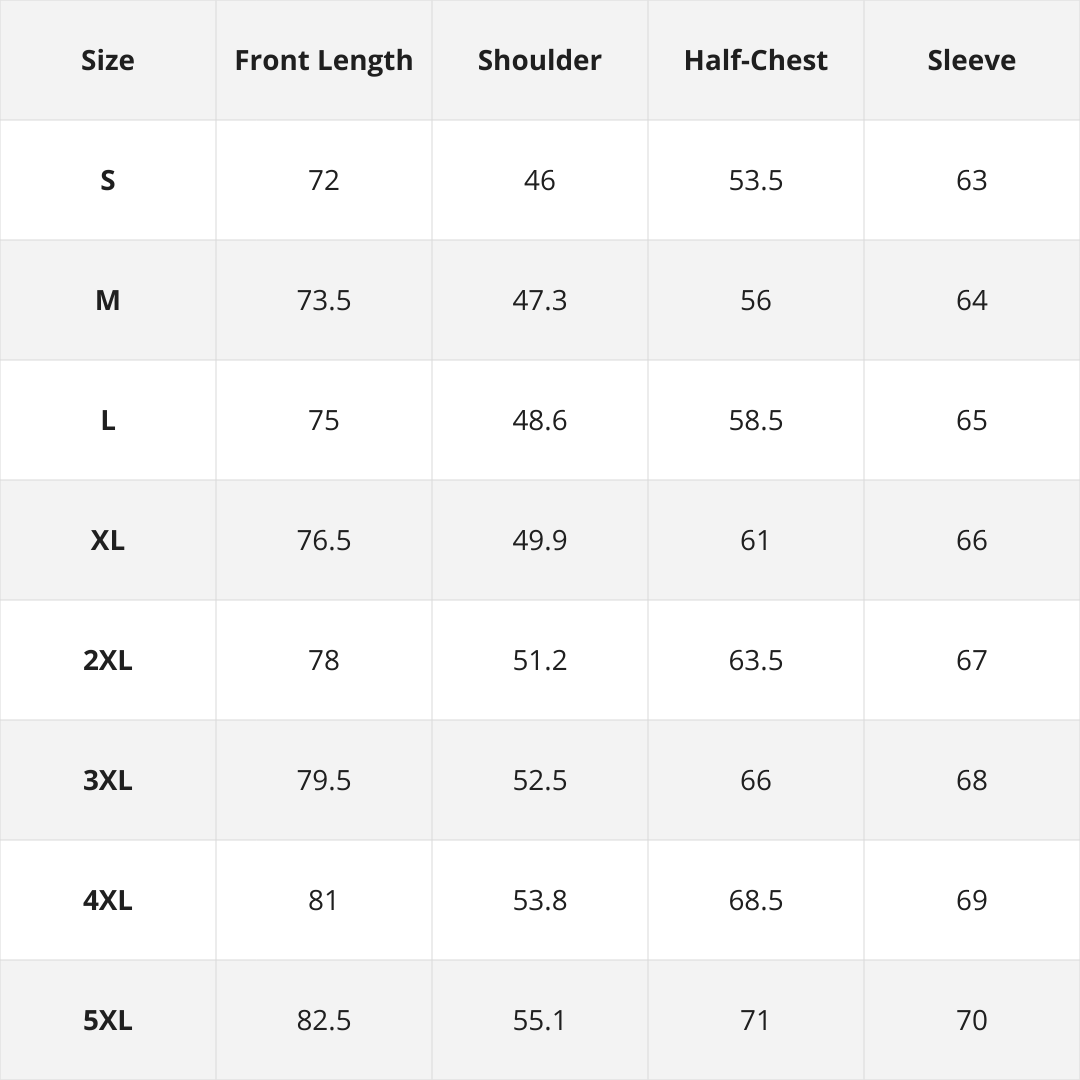Select the 48.6 shoulder value

(540, 420)
